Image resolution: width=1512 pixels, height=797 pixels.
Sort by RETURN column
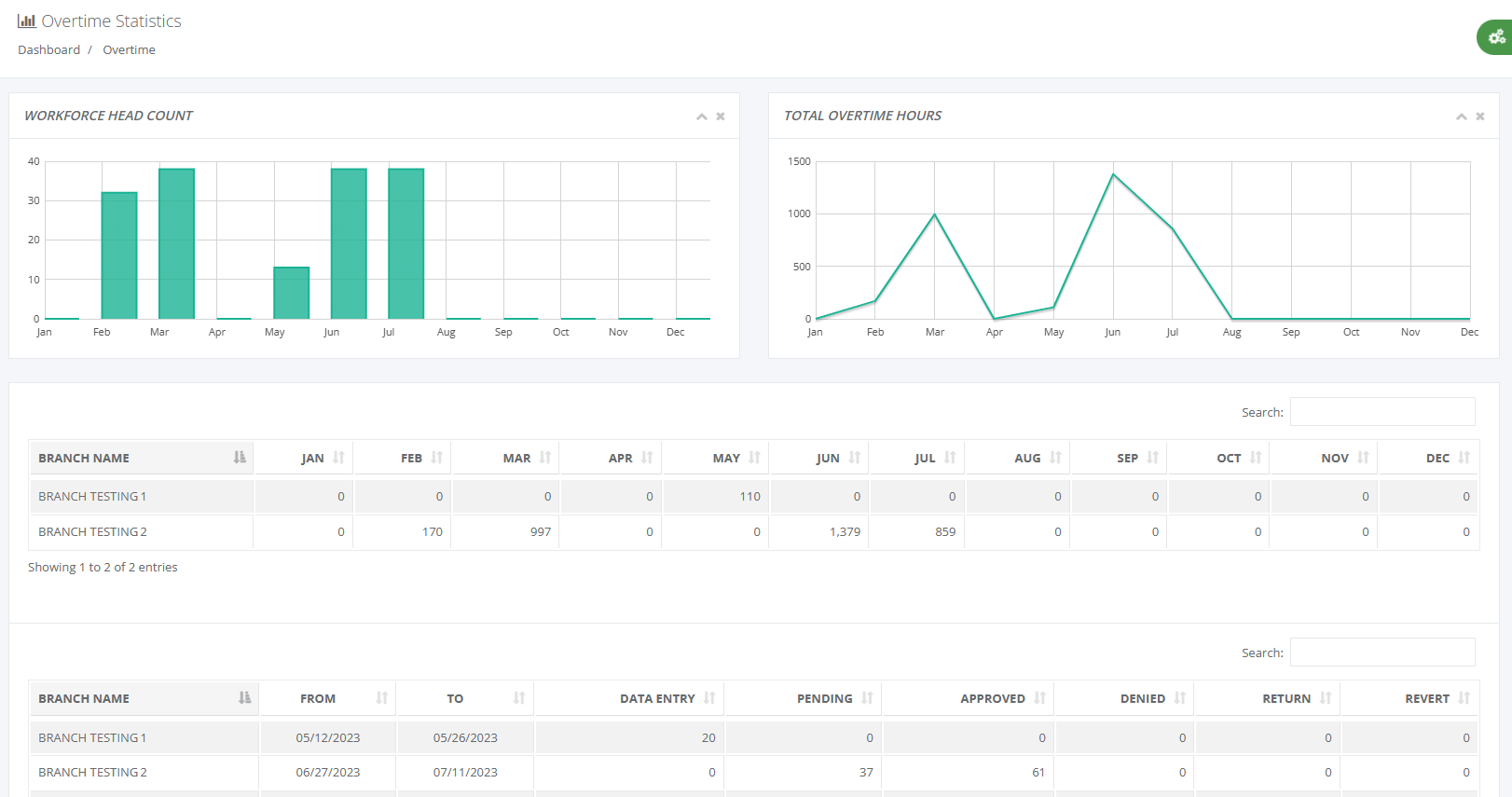pos(1268,698)
